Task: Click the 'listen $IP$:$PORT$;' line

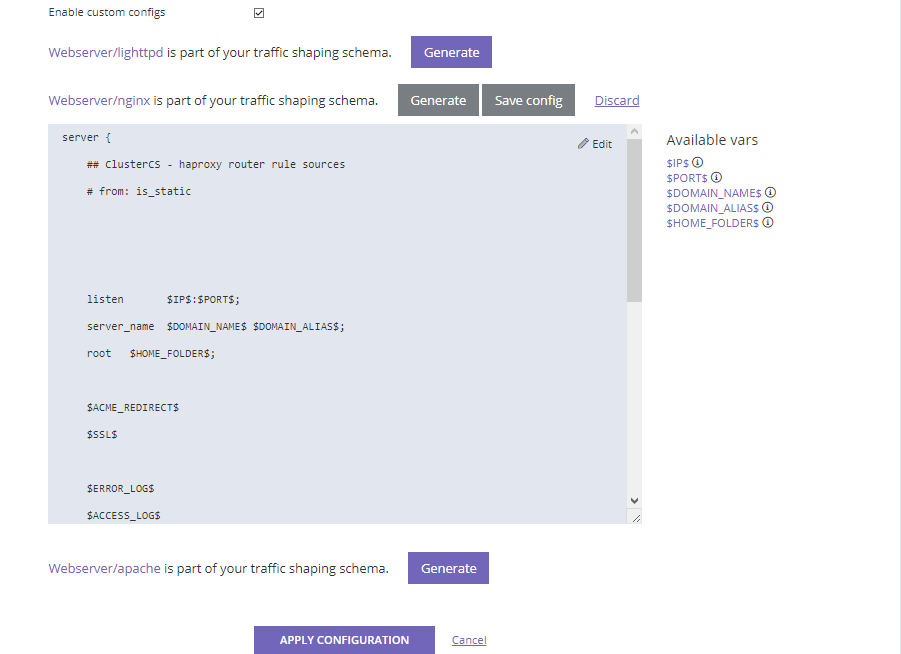Action: pos(163,299)
